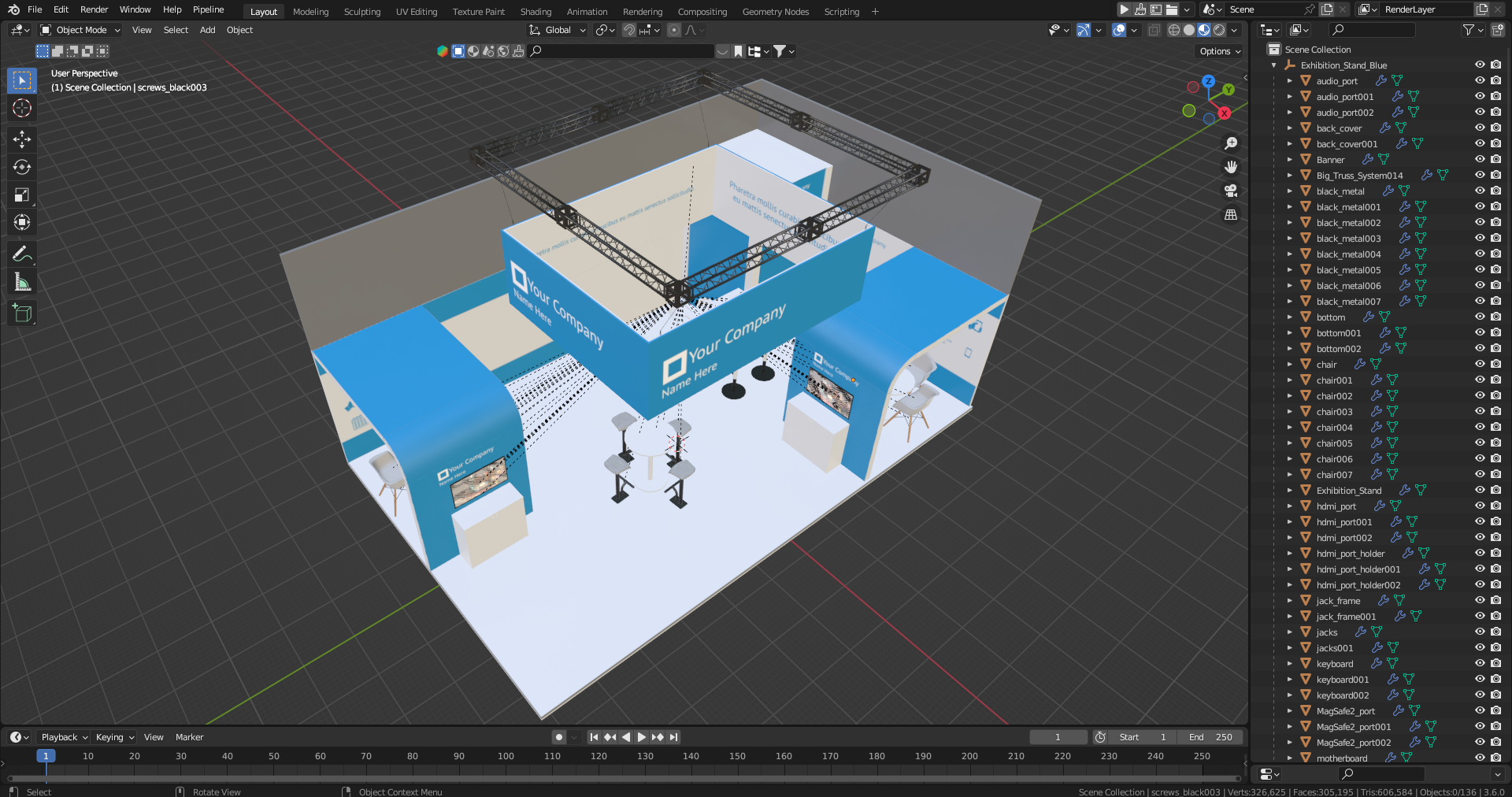Jump to last frame

673,737
